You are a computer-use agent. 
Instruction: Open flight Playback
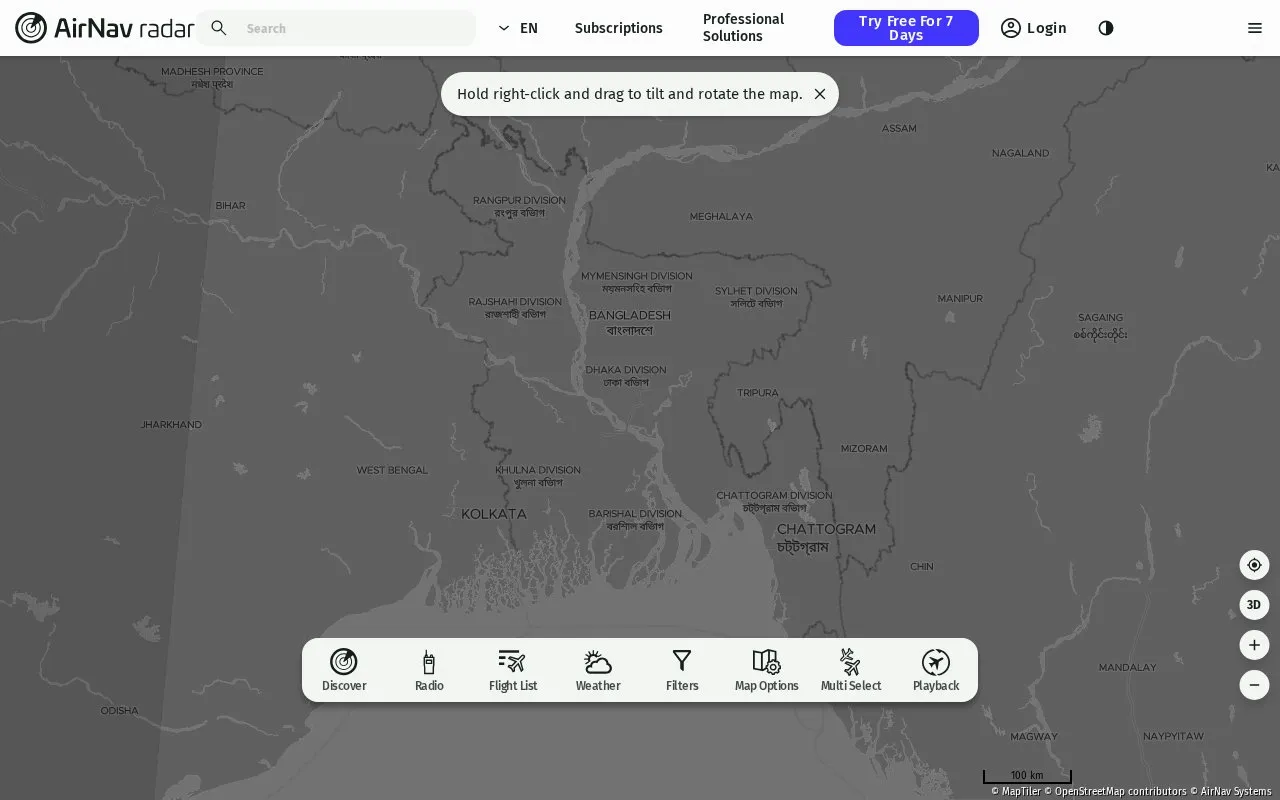click(936, 670)
